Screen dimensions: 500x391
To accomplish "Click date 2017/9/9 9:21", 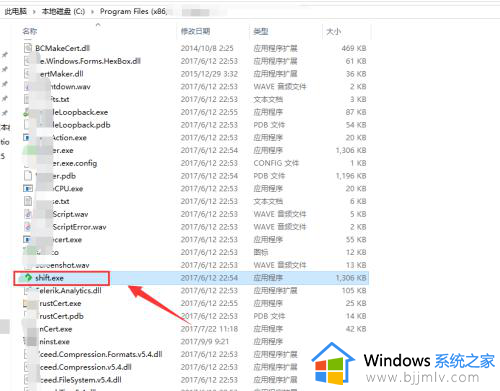I will point(205,342).
